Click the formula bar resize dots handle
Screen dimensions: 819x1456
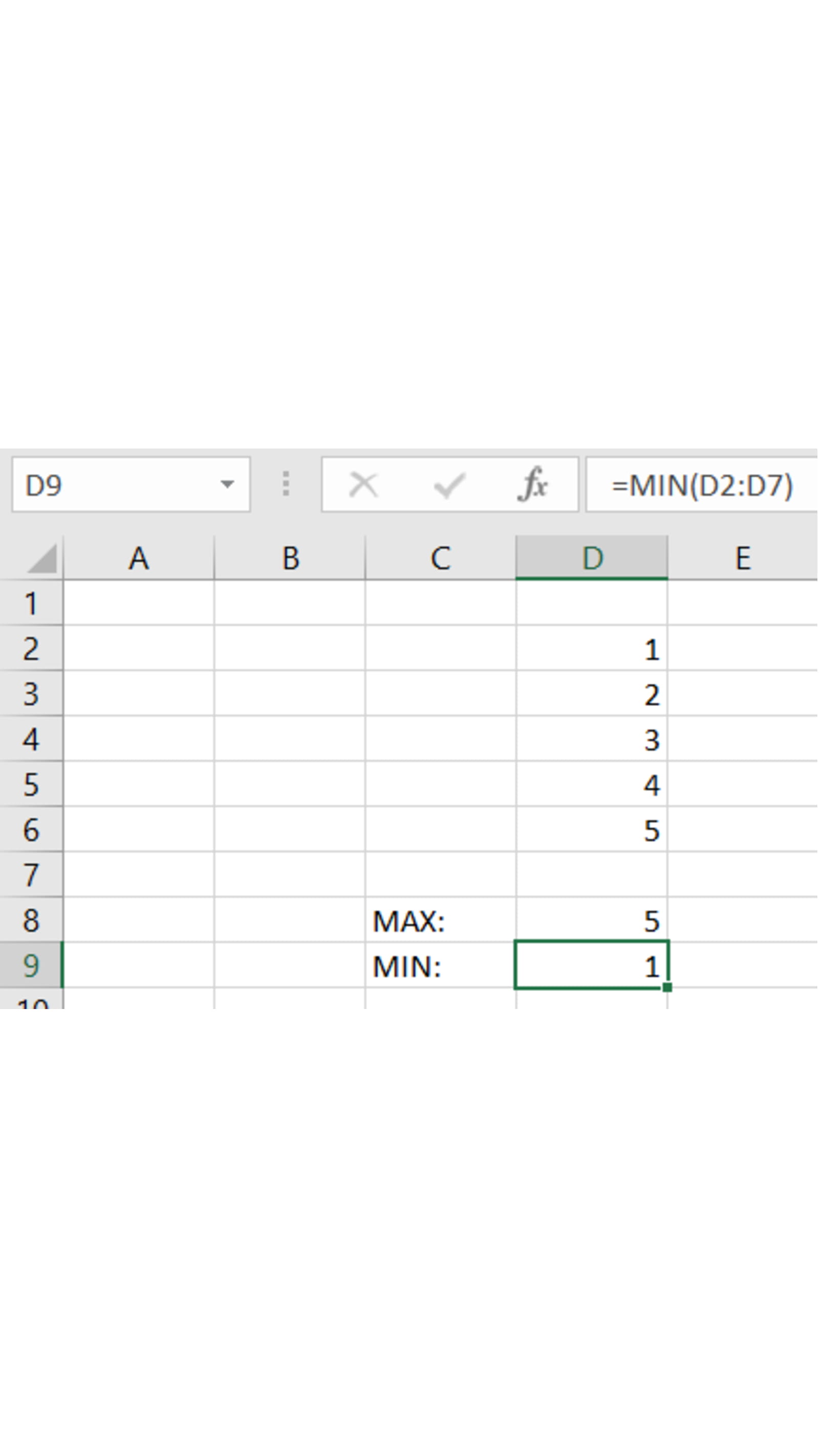(286, 484)
